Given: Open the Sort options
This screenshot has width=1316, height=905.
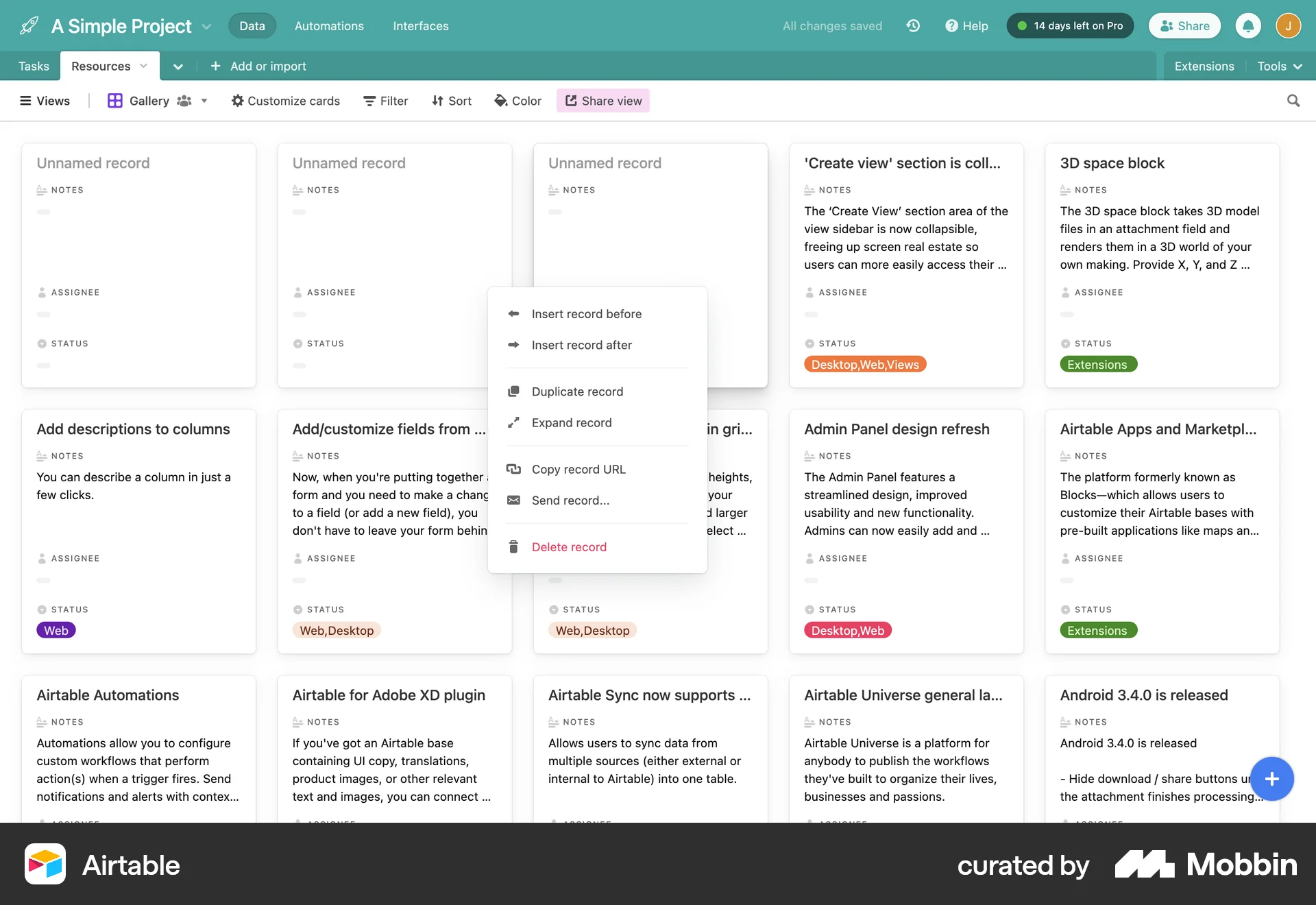Looking at the screenshot, I should [x=451, y=101].
